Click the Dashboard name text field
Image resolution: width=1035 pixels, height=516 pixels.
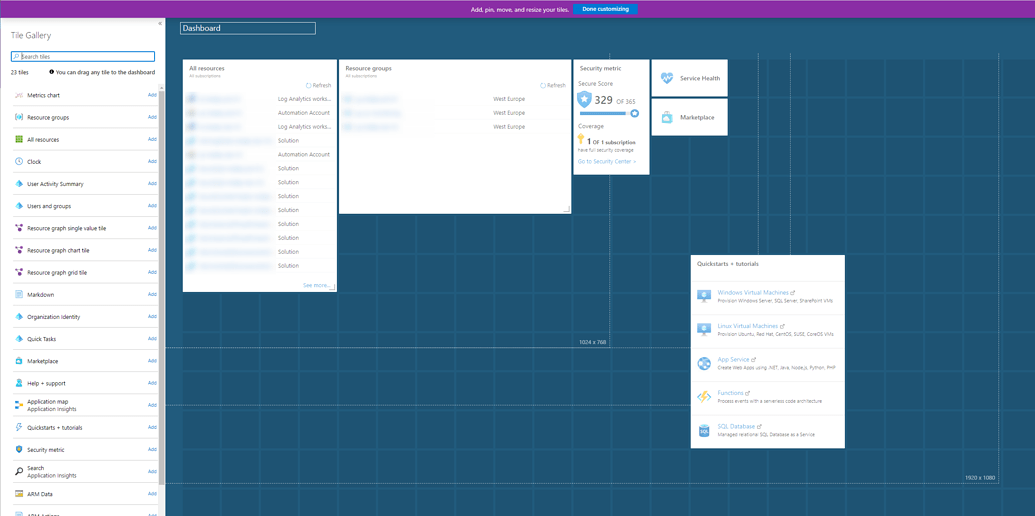[248, 28]
